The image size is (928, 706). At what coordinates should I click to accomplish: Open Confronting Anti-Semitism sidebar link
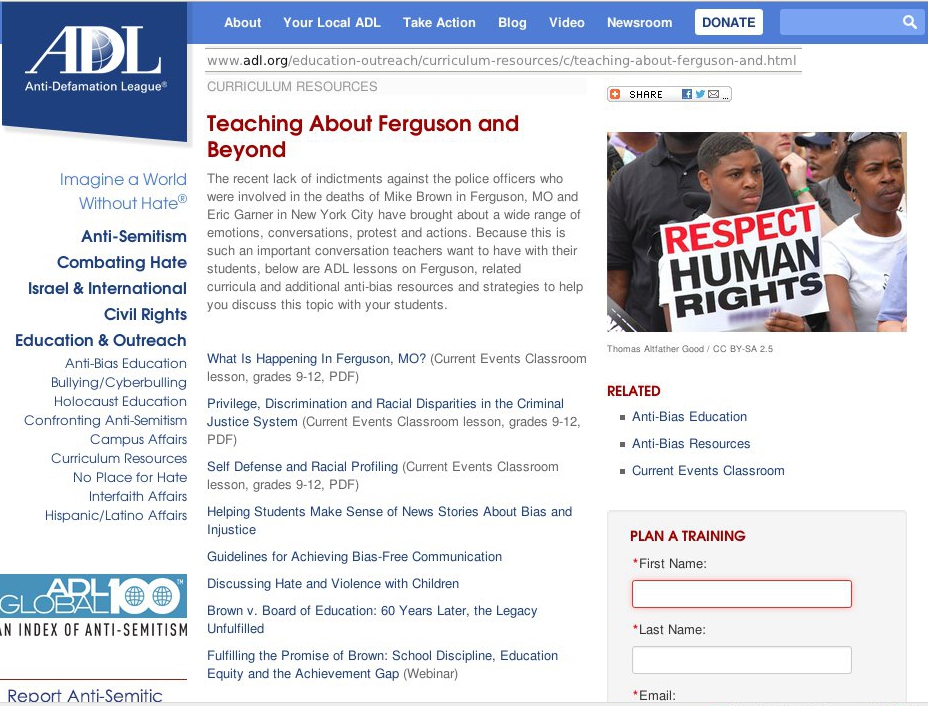click(105, 420)
